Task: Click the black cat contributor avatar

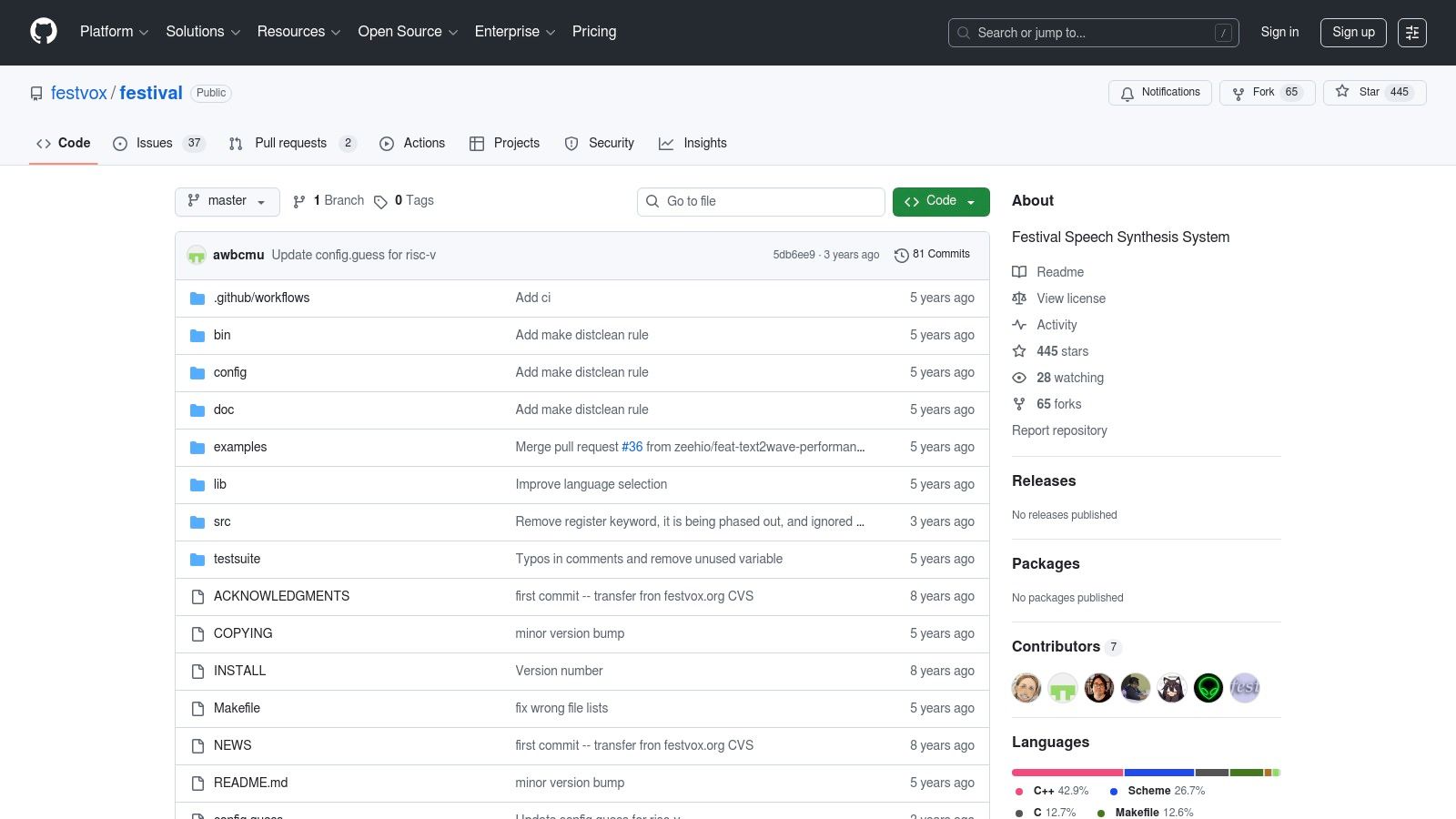Action: click(1172, 688)
